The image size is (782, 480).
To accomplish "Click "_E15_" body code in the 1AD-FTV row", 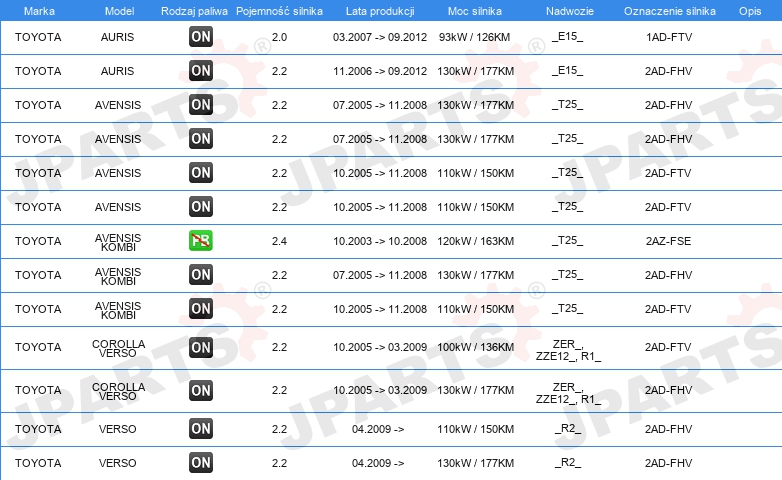I will 568,36.
